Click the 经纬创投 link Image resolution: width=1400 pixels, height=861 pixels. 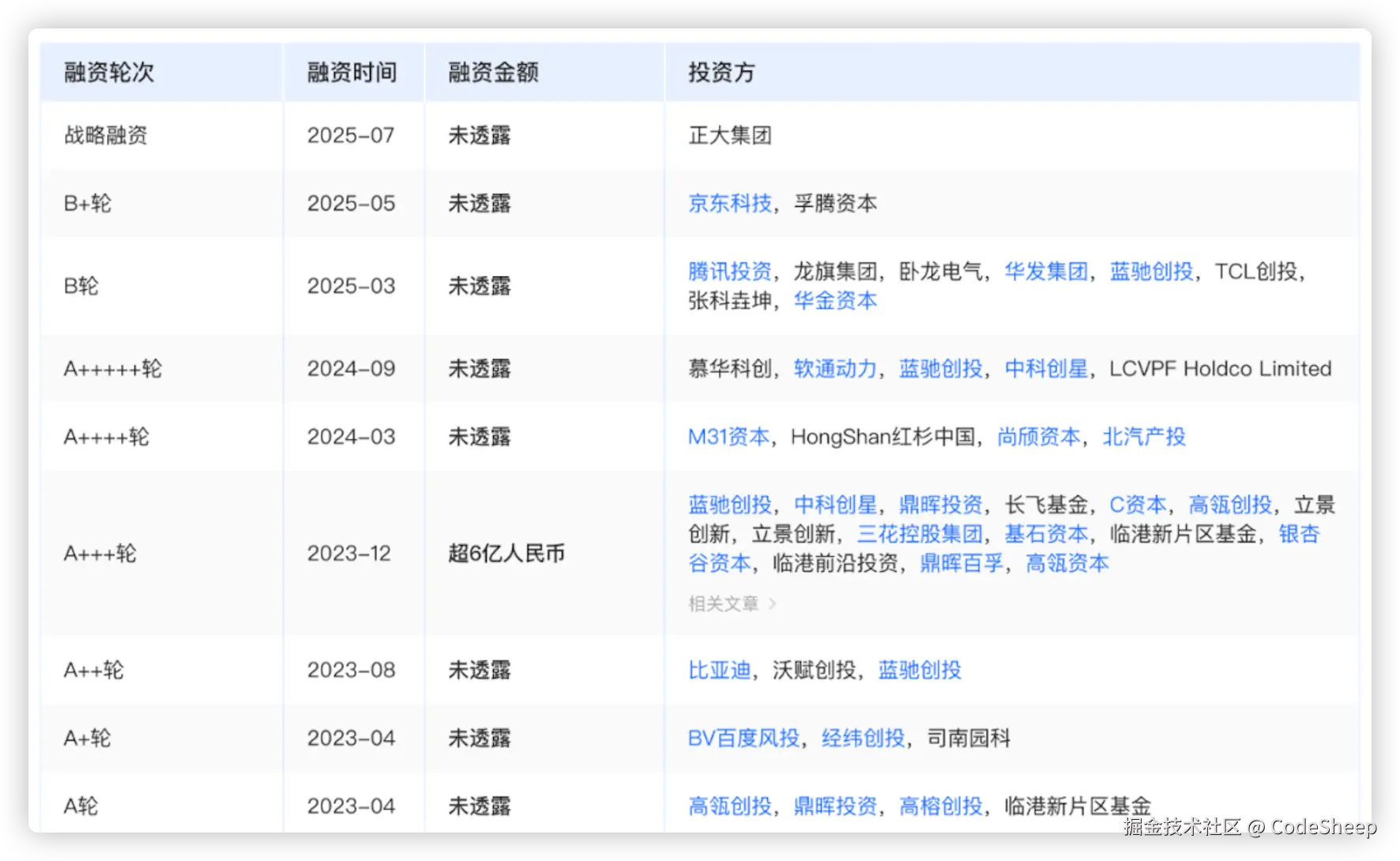pos(863,739)
